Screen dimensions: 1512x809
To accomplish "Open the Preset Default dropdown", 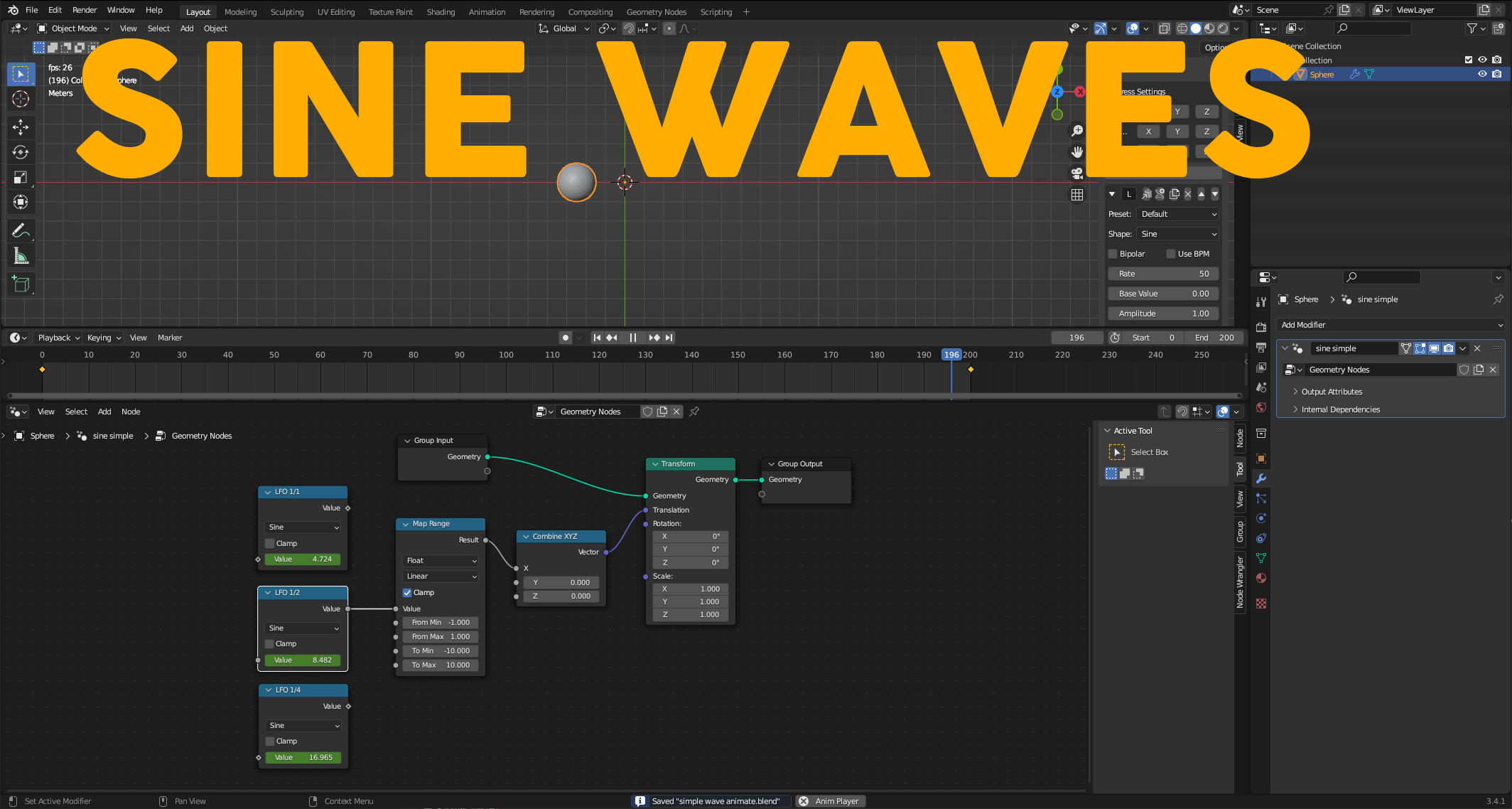I will [x=1178, y=214].
